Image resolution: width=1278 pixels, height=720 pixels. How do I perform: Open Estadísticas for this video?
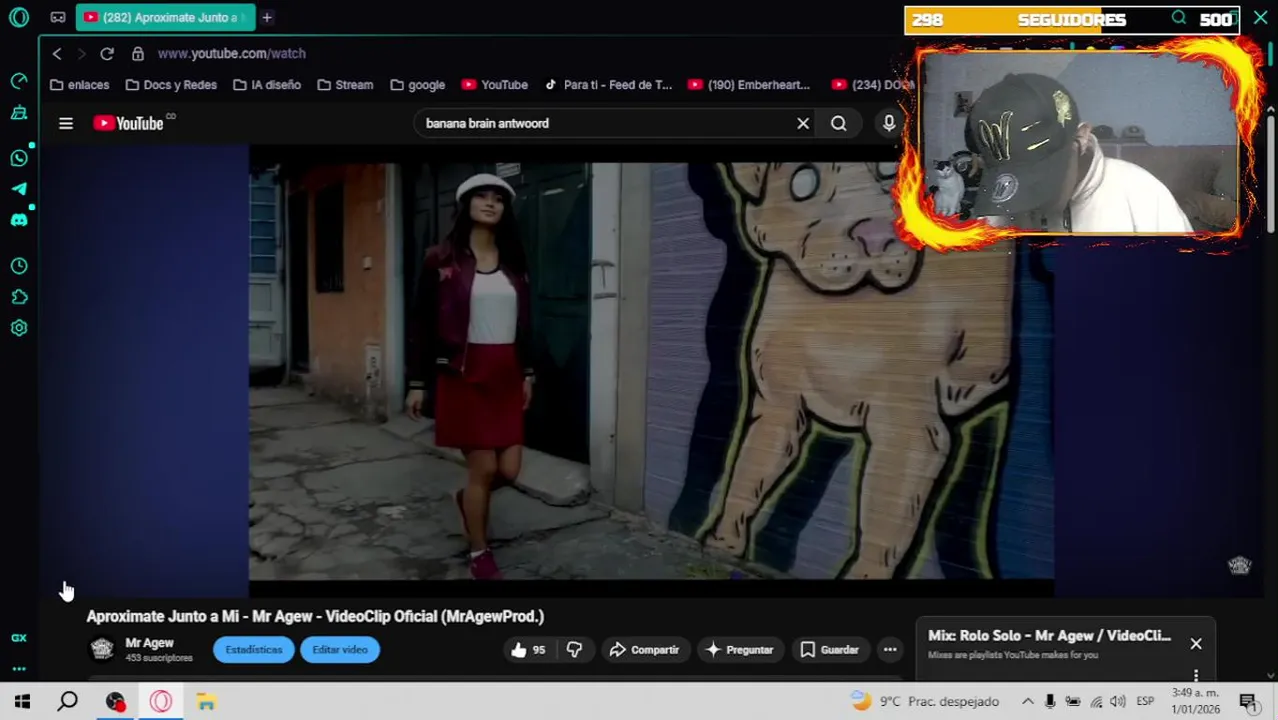(254, 650)
